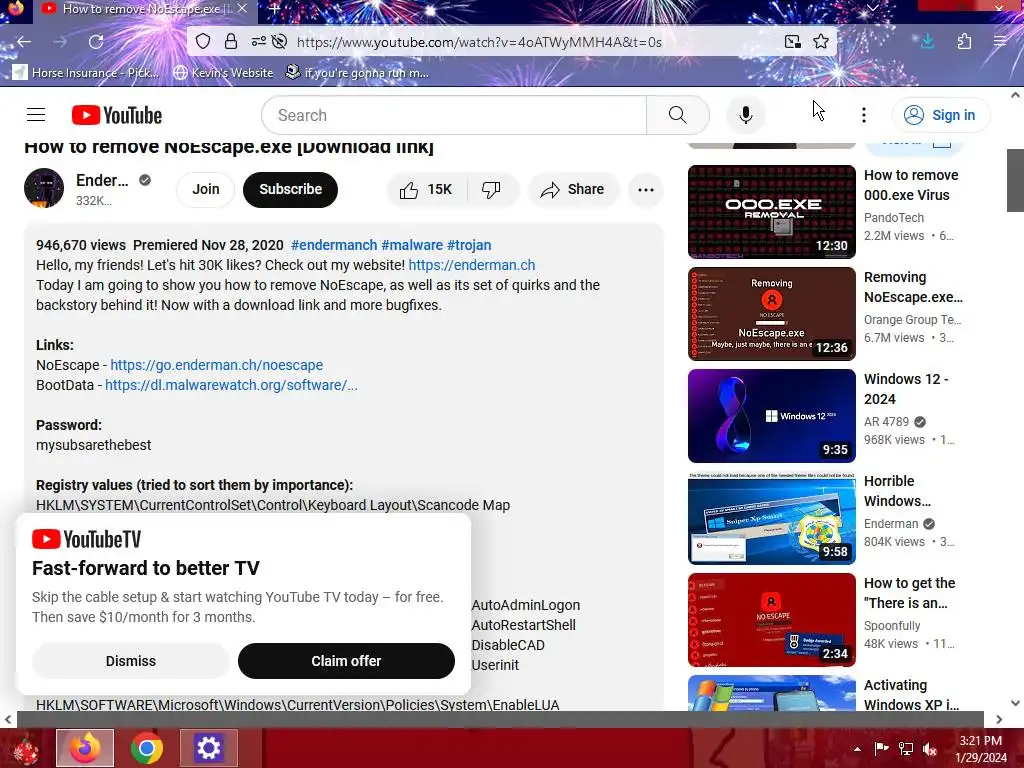This screenshot has height=768, width=1024.
Task: Click the Firefox taskbar button
Action: 85,748
